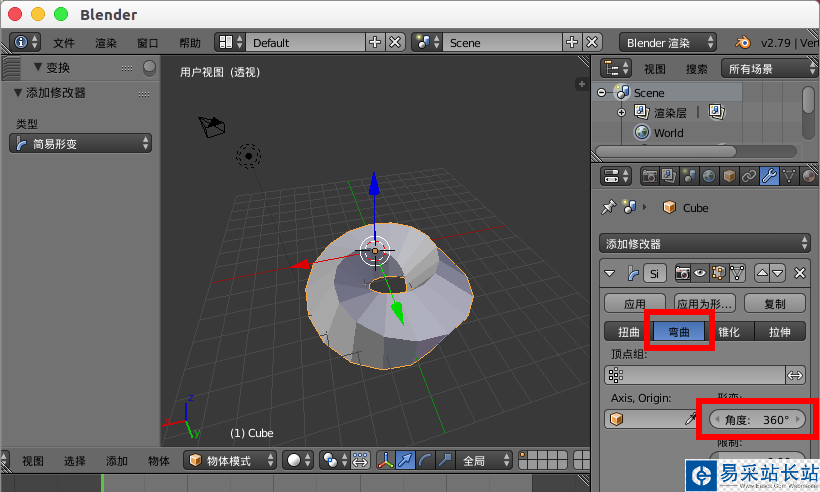Toggle modifier adjust edit cage icon
The image size is (820, 492).
tap(737, 273)
